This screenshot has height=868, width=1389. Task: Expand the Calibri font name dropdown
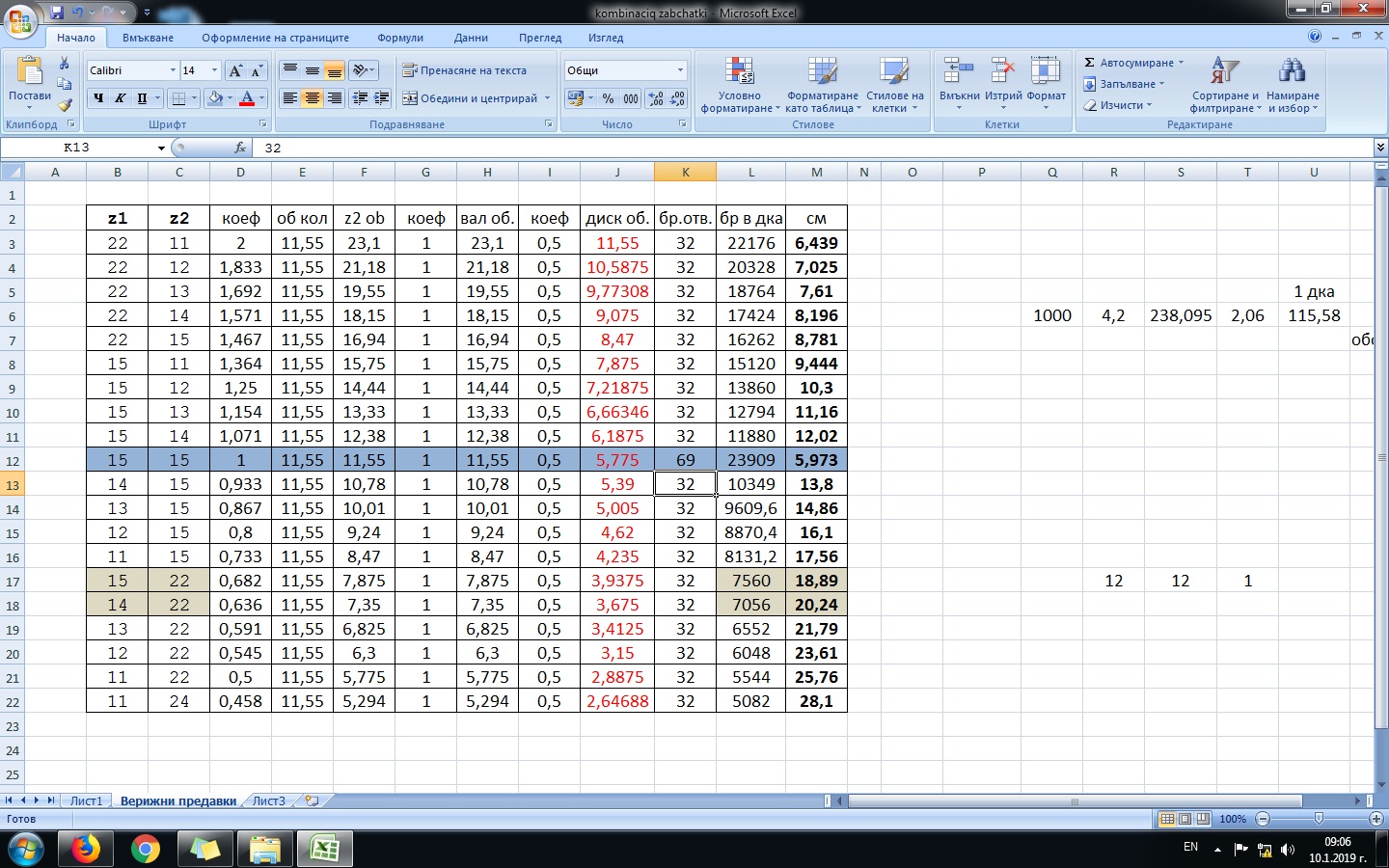point(173,70)
